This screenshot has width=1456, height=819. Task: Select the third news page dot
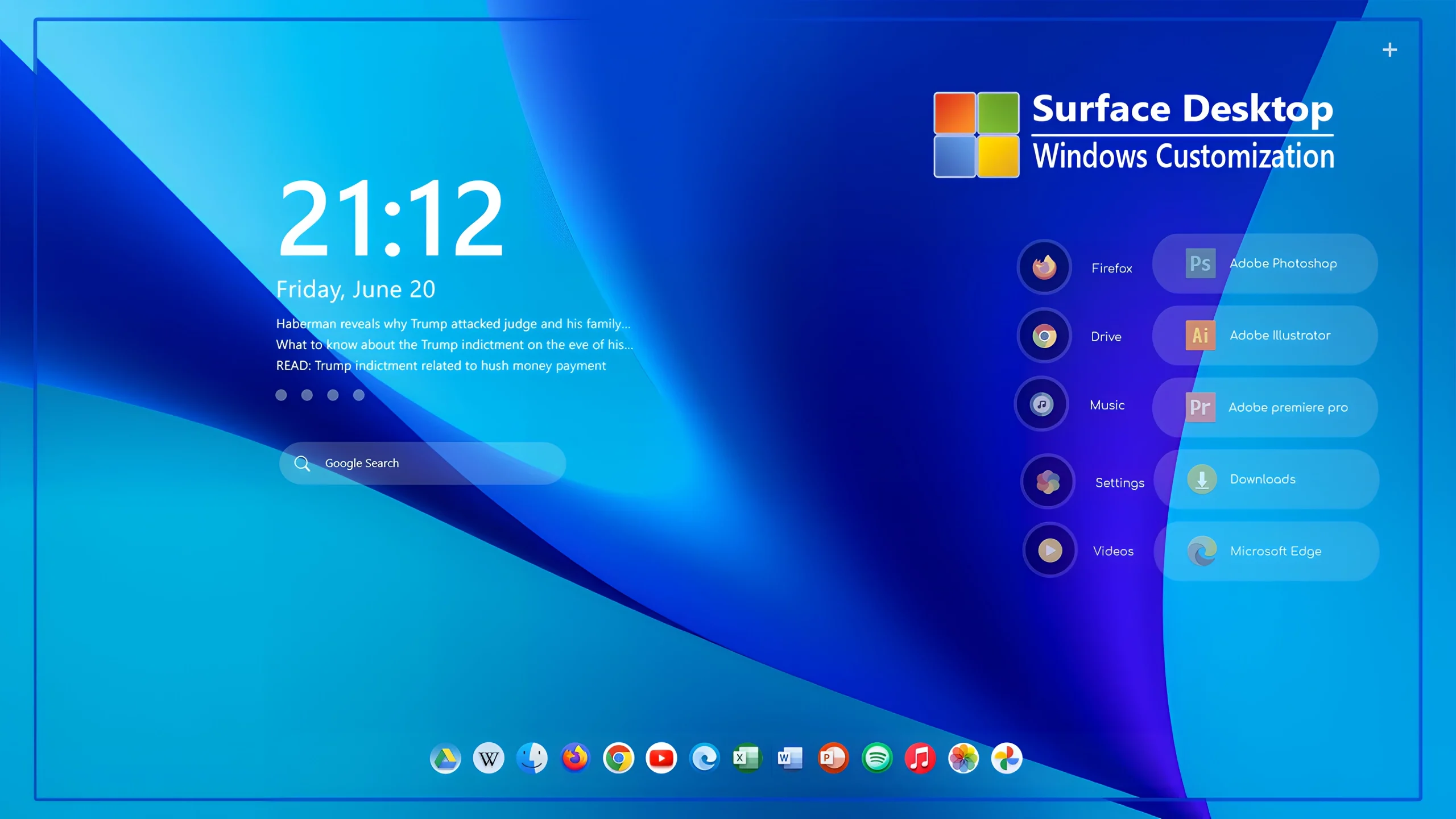333,395
